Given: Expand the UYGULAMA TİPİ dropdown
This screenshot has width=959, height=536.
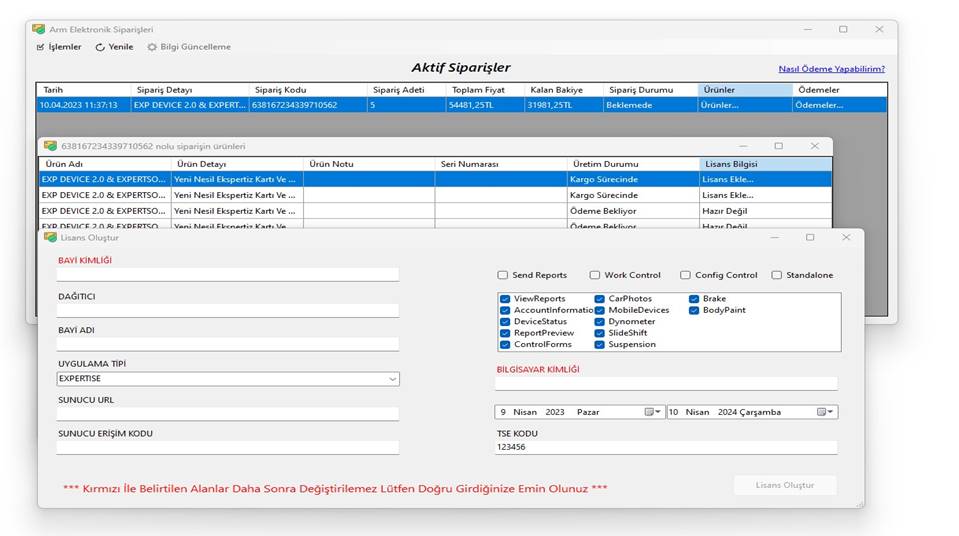Looking at the screenshot, I should [x=392, y=379].
